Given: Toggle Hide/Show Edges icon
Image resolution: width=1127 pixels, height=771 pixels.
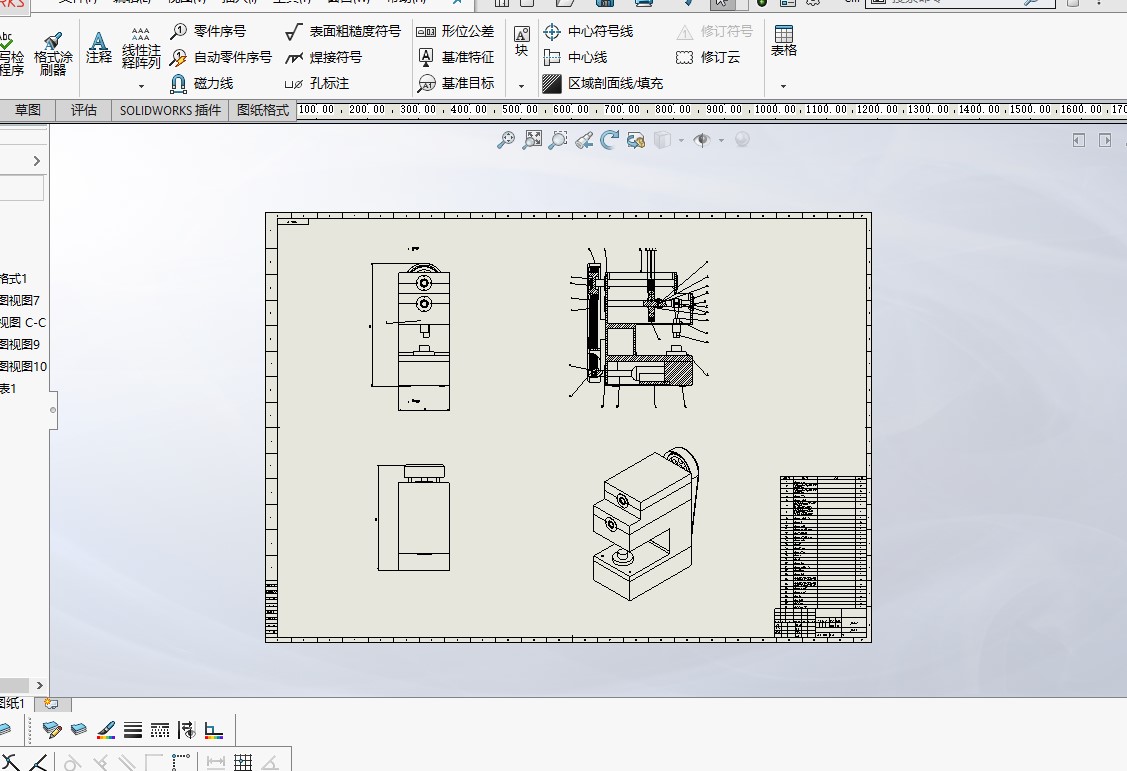Looking at the screenshot, I should (x=187, y=730).
